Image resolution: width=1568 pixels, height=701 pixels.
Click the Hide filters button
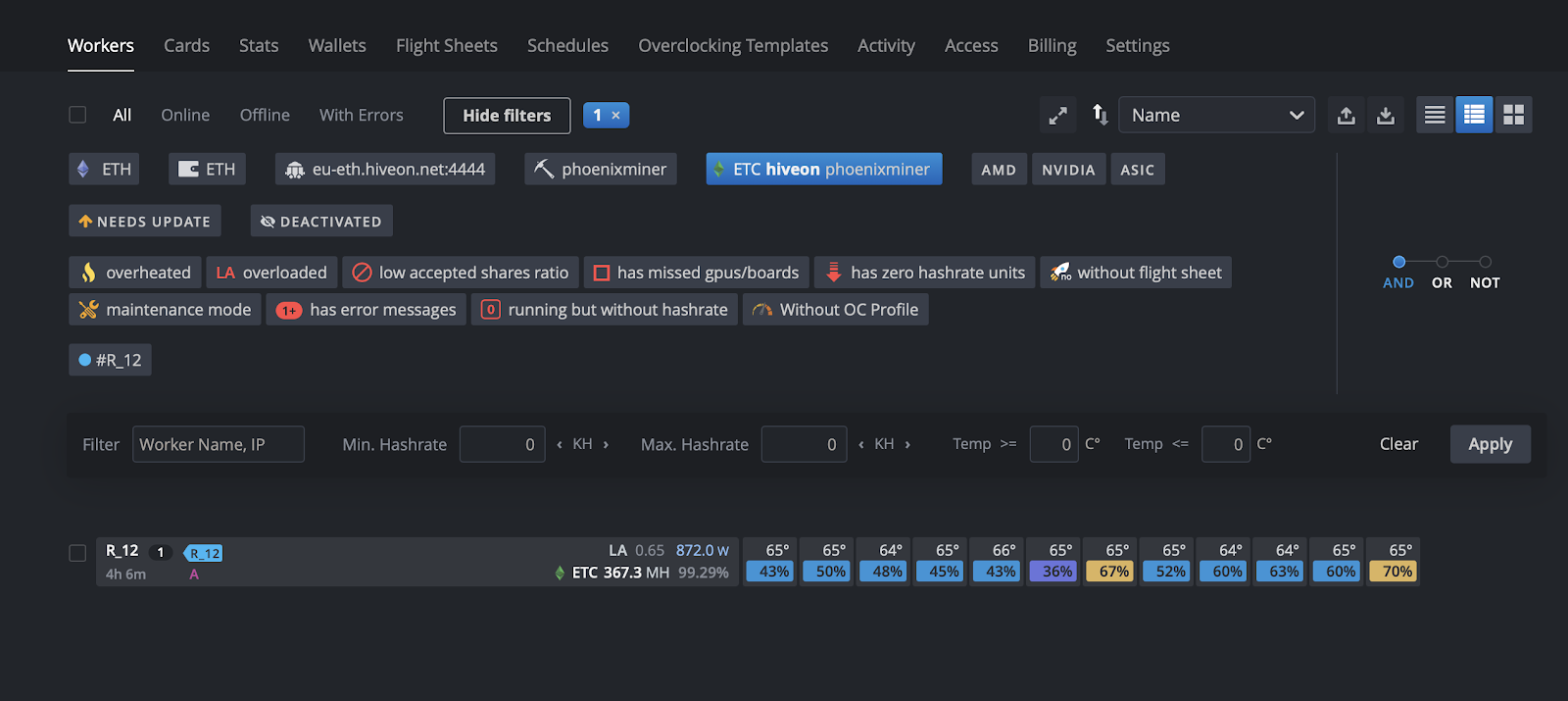[x=507, y=116]
